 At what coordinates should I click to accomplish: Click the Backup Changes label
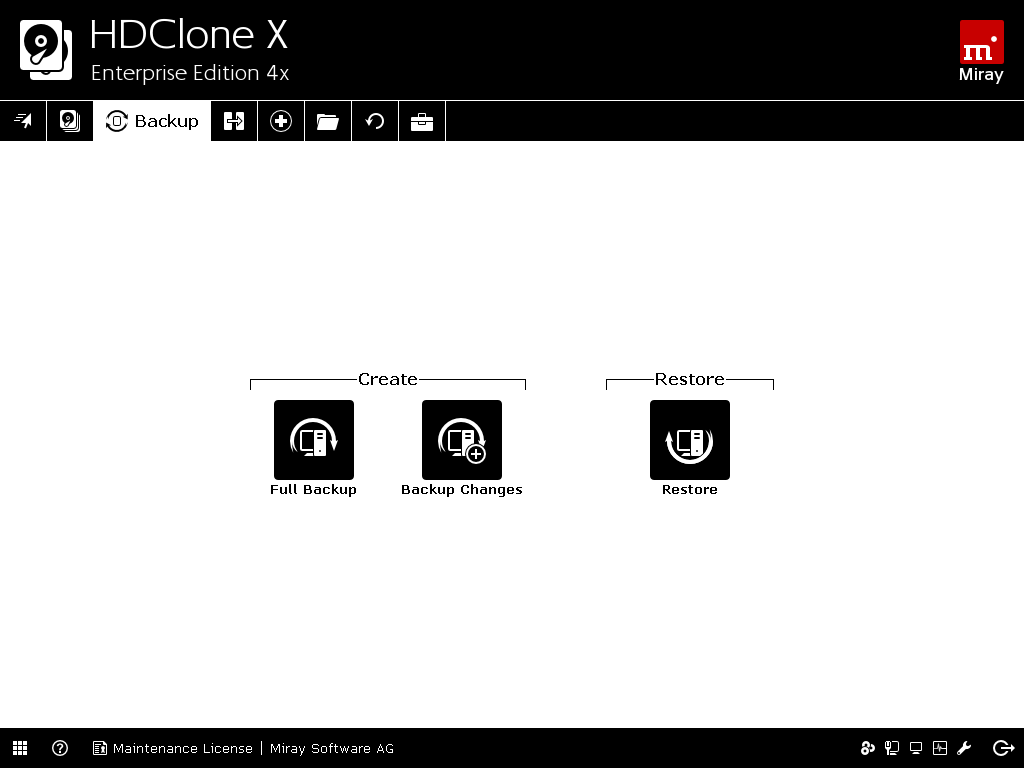pyautogui.click(x=462, y=490)
